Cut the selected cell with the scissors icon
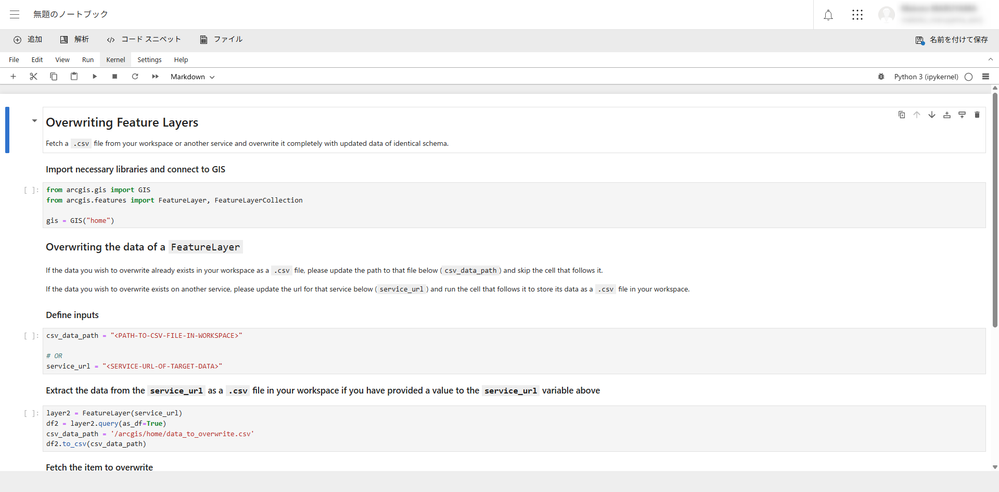Viewport: 999px width, 492px height. [x=34, y=76]
